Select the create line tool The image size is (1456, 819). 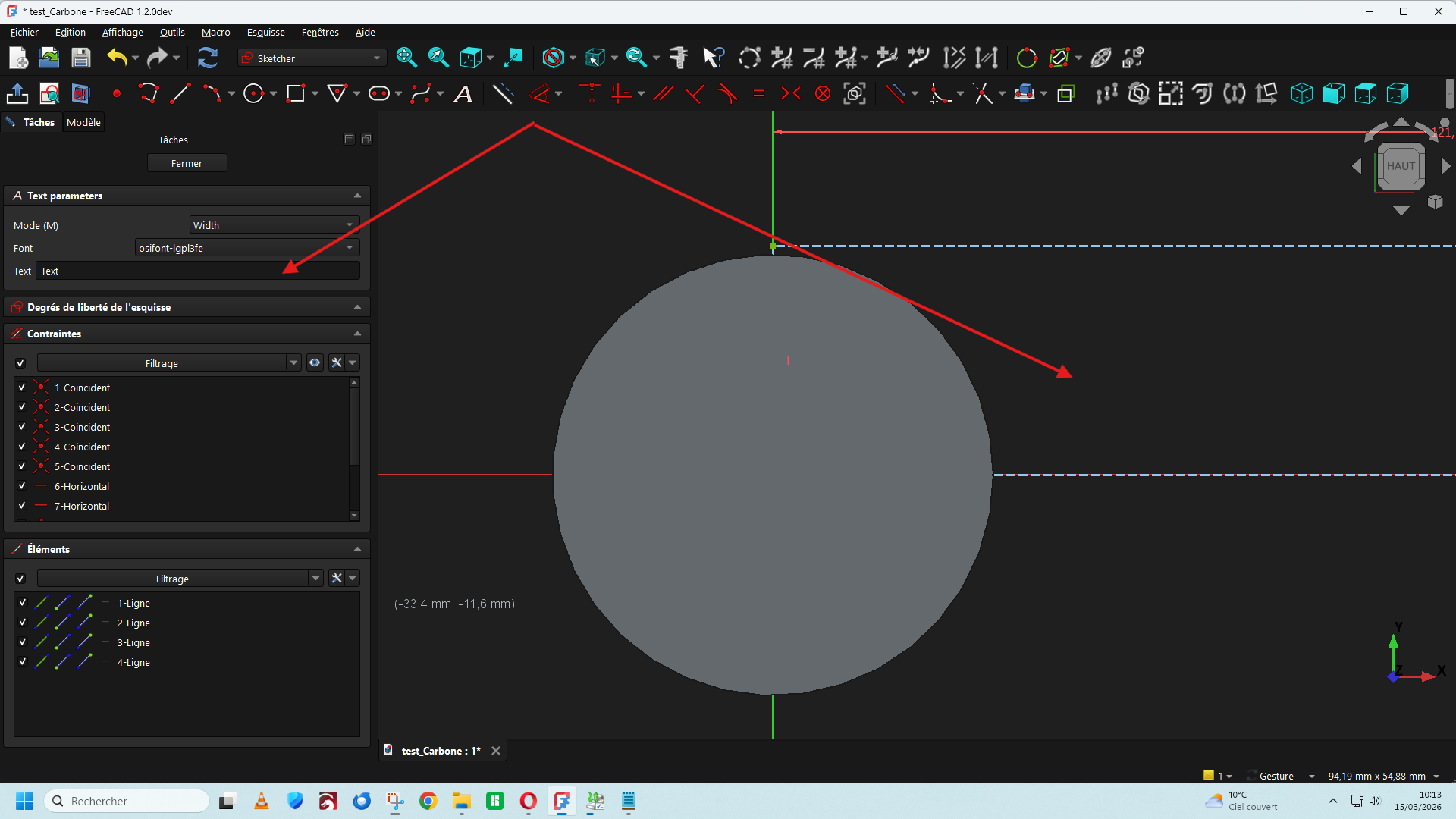coord(180,94)
